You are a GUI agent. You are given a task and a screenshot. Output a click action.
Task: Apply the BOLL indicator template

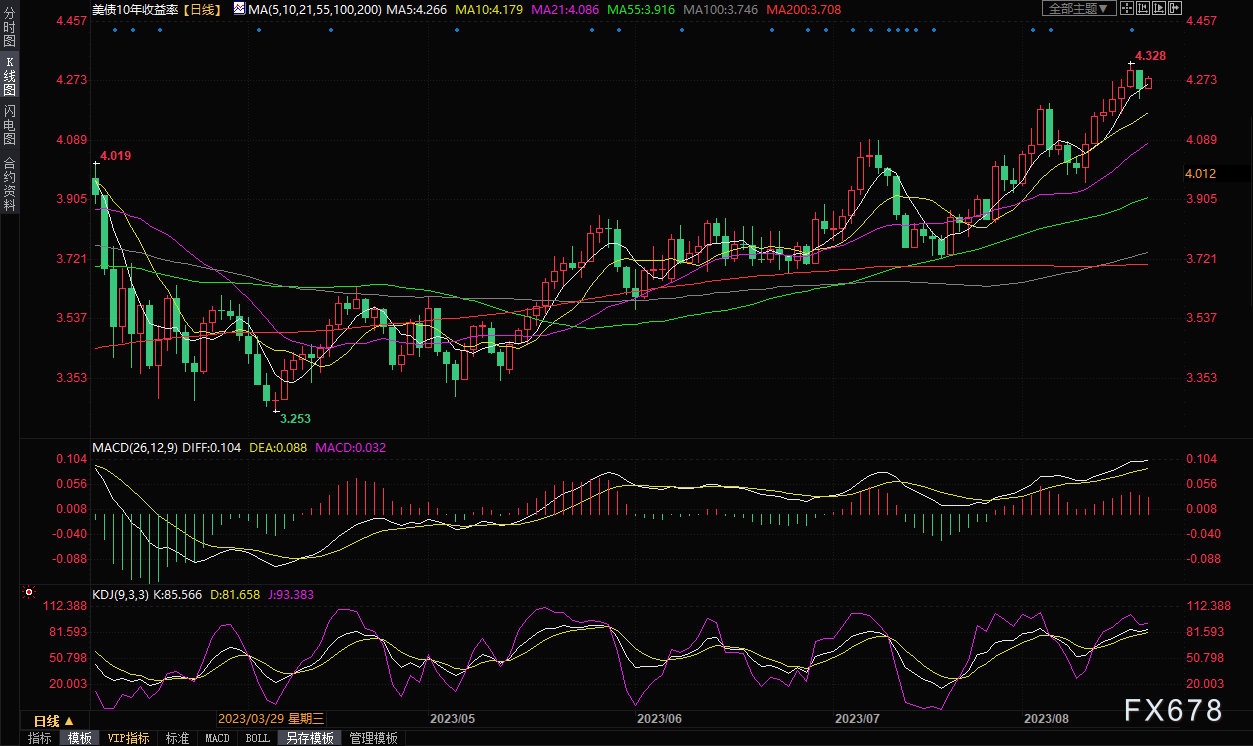pyautogui.click(x=257, y=738)
